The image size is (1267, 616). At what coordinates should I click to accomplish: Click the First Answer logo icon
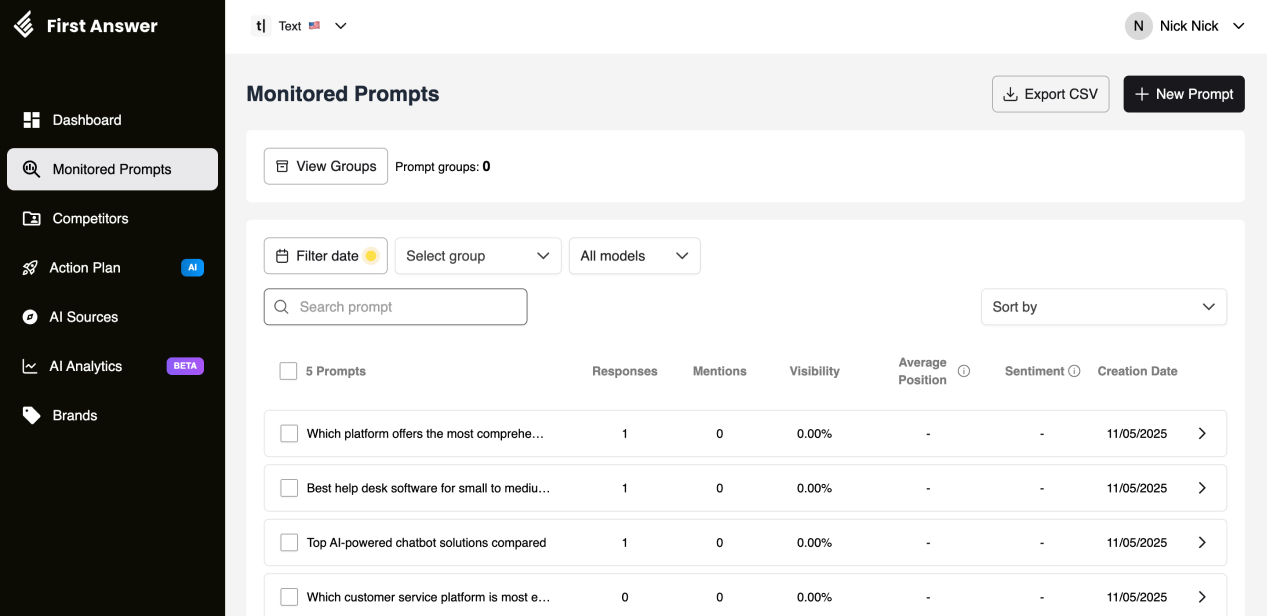point(24,25)
